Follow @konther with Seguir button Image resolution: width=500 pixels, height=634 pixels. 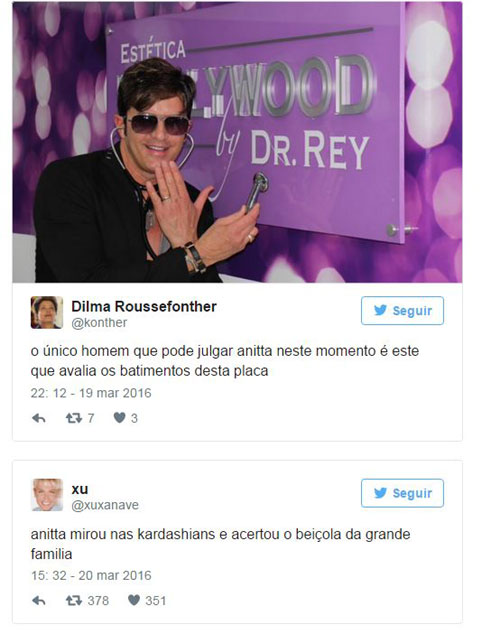[402, 311]
